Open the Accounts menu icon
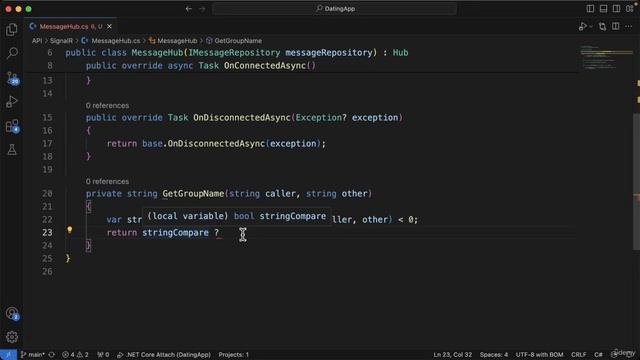This screenshot has width=640, height=360. (x=12, y=313)
